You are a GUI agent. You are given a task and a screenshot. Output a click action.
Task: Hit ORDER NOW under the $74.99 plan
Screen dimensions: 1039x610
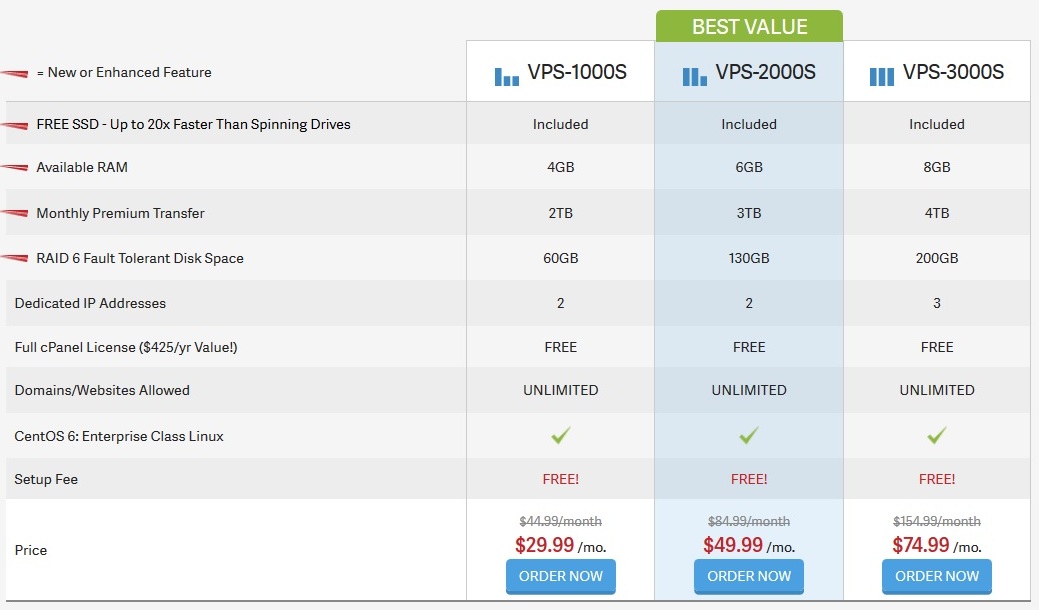coord(936,576)
